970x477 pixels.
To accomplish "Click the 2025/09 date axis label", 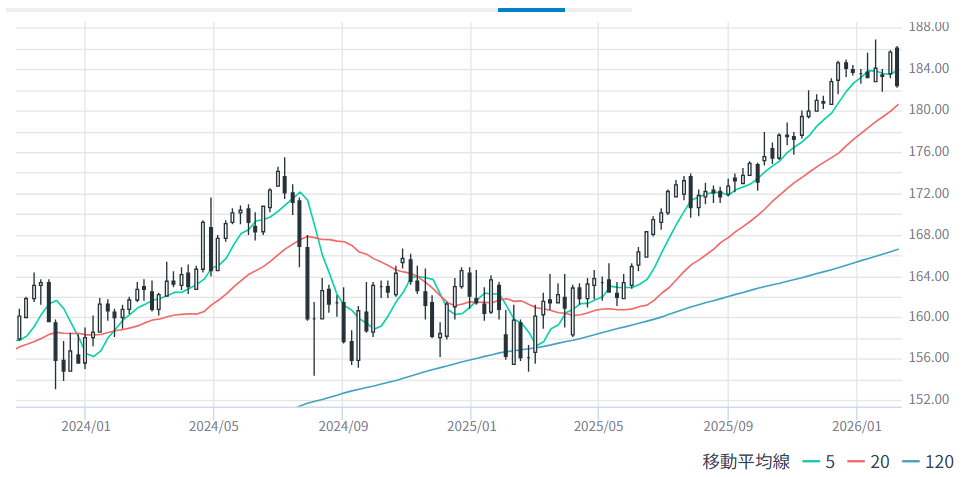I will (728, 425).
